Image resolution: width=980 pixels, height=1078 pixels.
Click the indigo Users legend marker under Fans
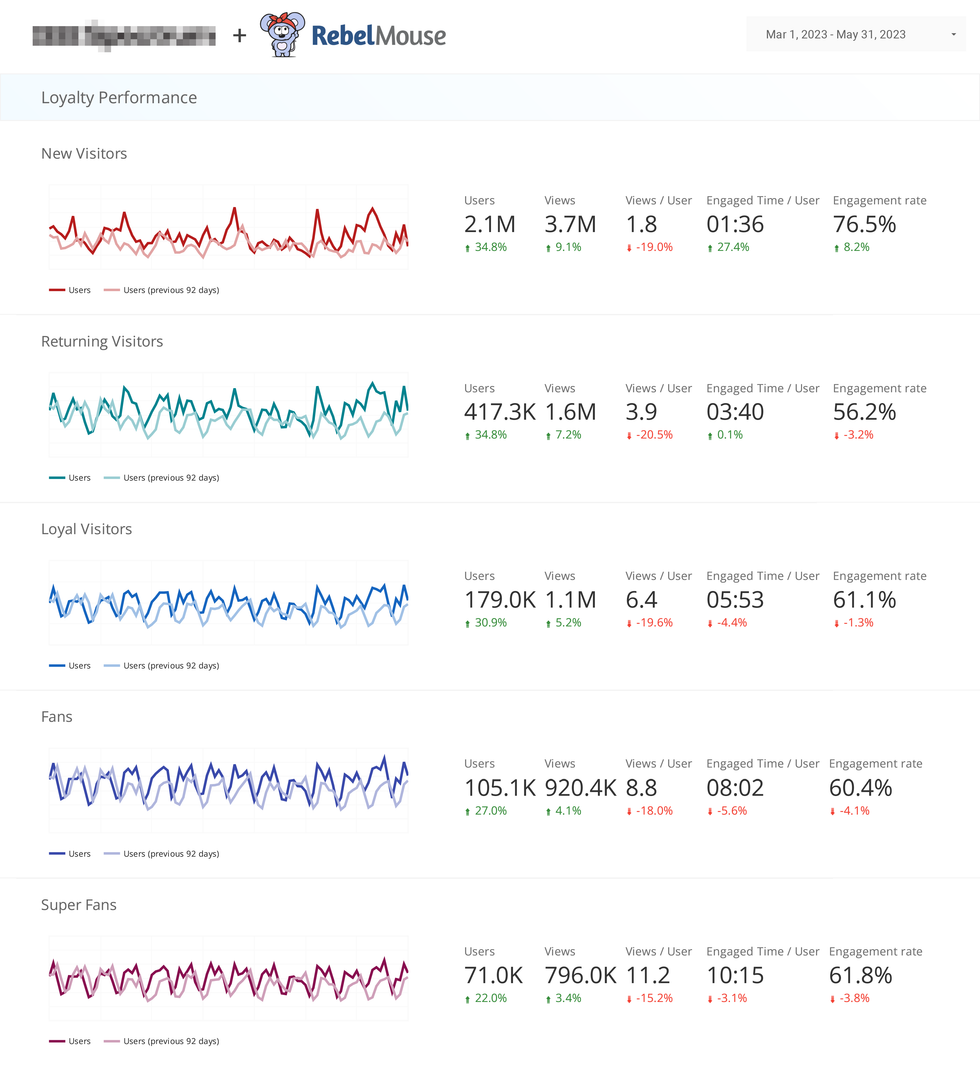click(56, 853)
